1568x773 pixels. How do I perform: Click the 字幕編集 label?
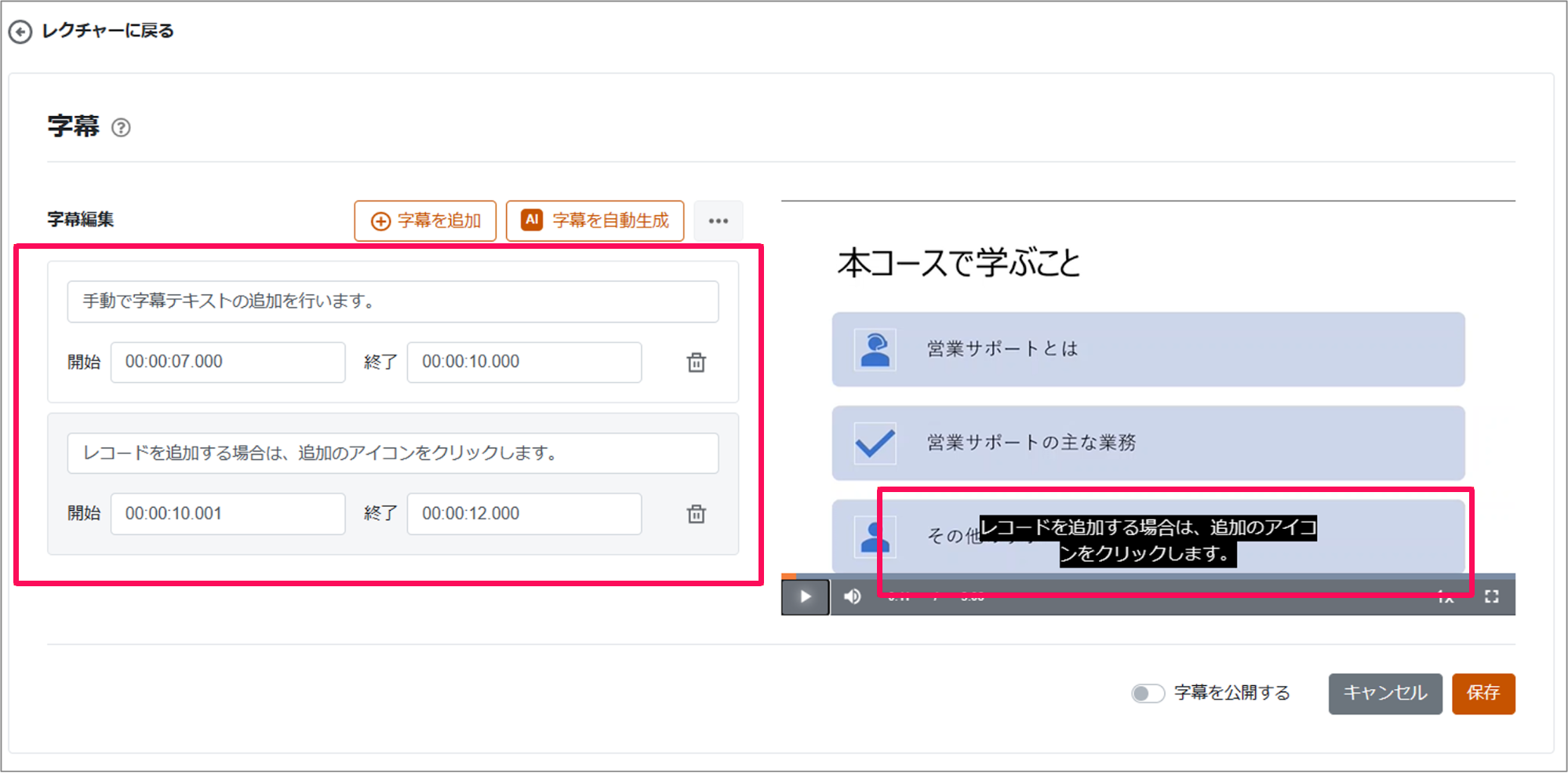(x=81, y=220)
